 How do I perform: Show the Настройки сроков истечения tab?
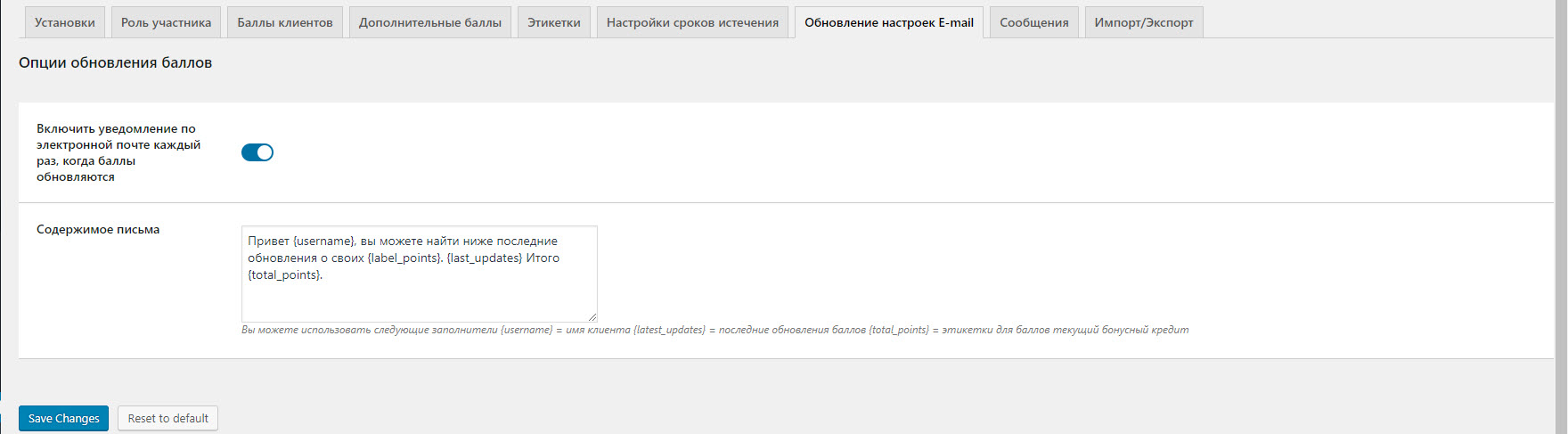(692, 22)
